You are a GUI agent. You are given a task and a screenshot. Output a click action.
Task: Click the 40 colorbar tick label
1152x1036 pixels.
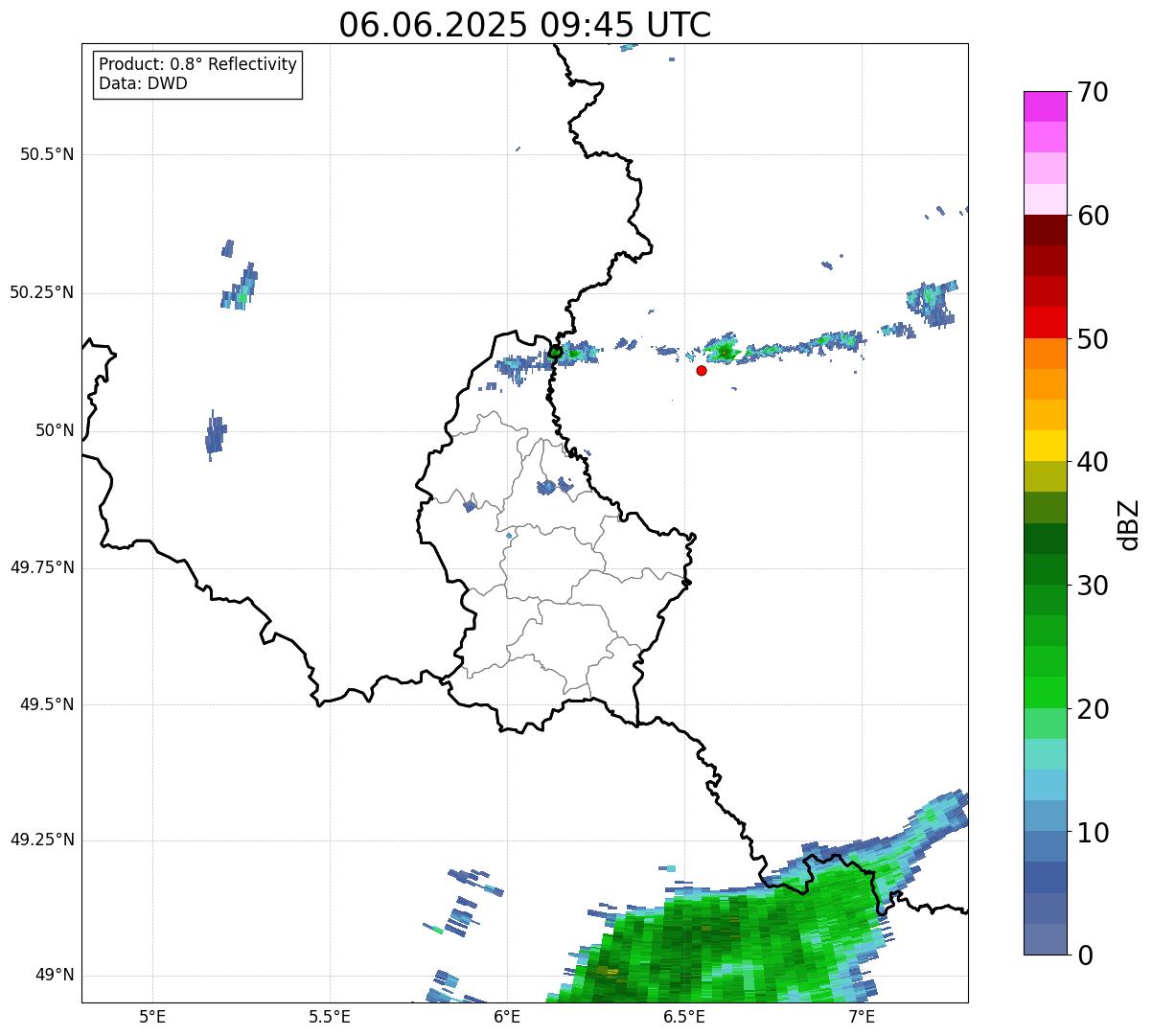1094,462
